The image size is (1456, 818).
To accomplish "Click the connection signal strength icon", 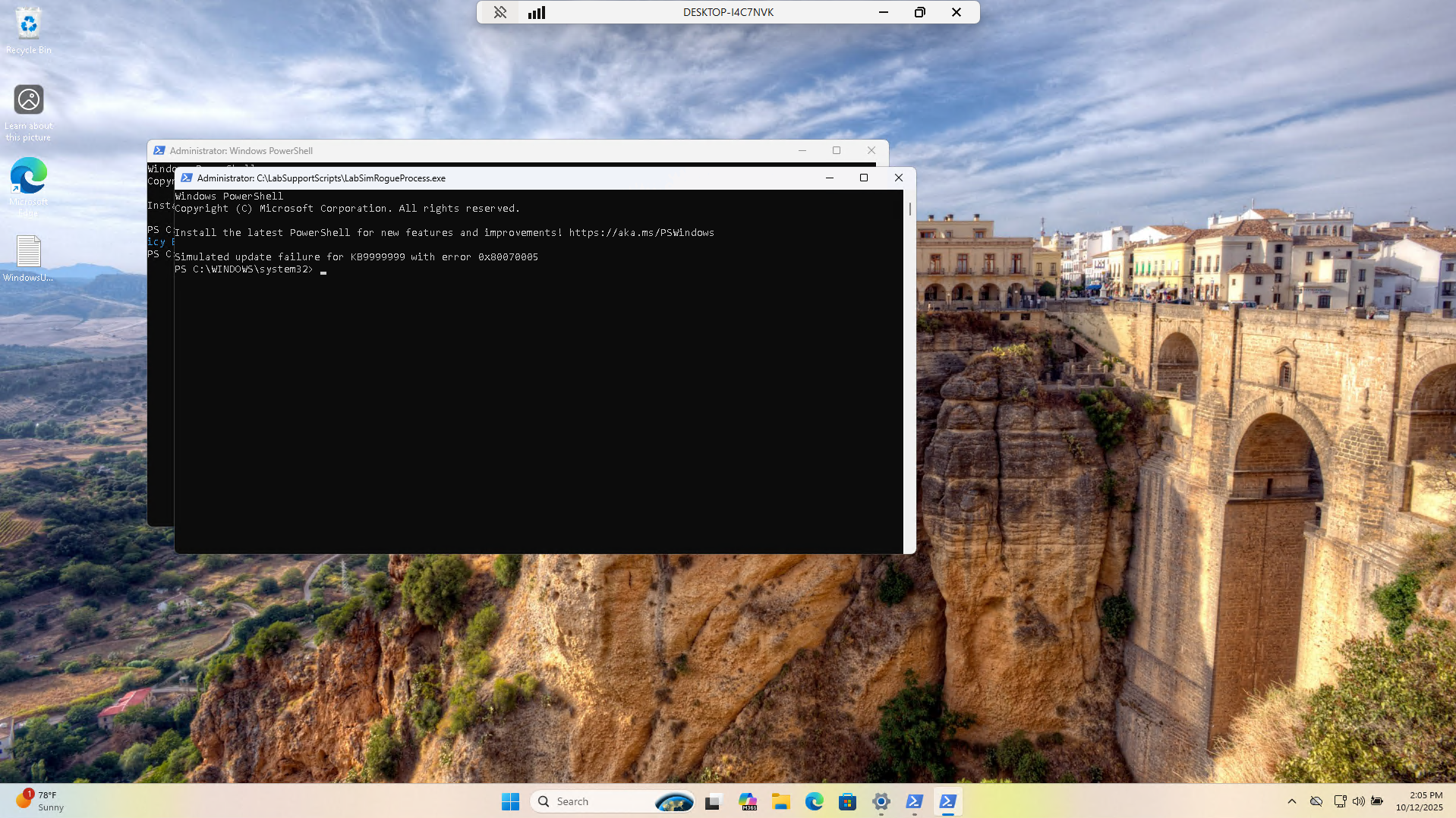I will (x=537, y=12).
